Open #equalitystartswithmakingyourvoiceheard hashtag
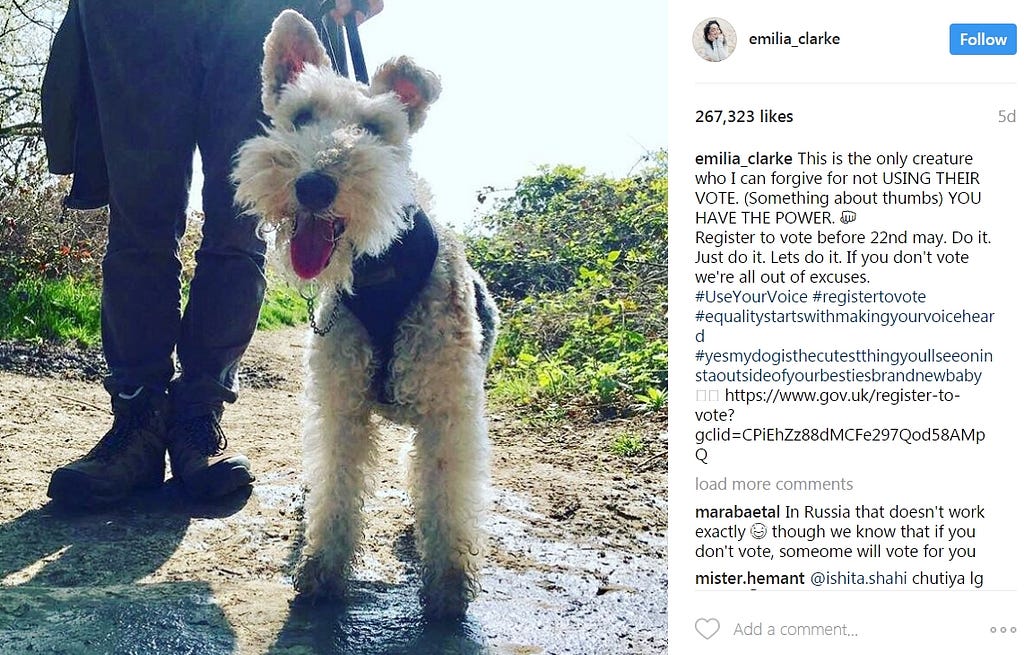 pos(844,326)
